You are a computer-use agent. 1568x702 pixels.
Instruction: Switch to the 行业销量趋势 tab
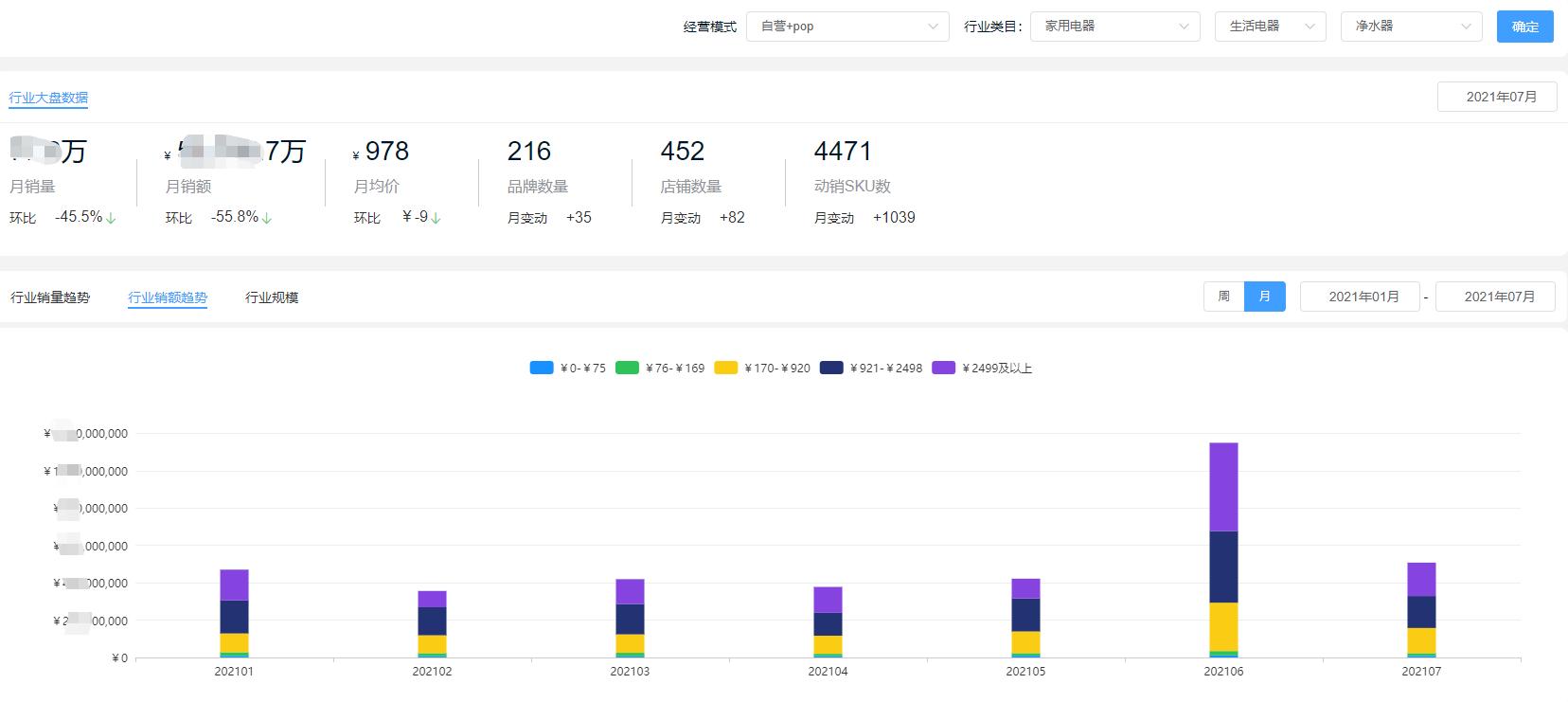coord(50,297)
